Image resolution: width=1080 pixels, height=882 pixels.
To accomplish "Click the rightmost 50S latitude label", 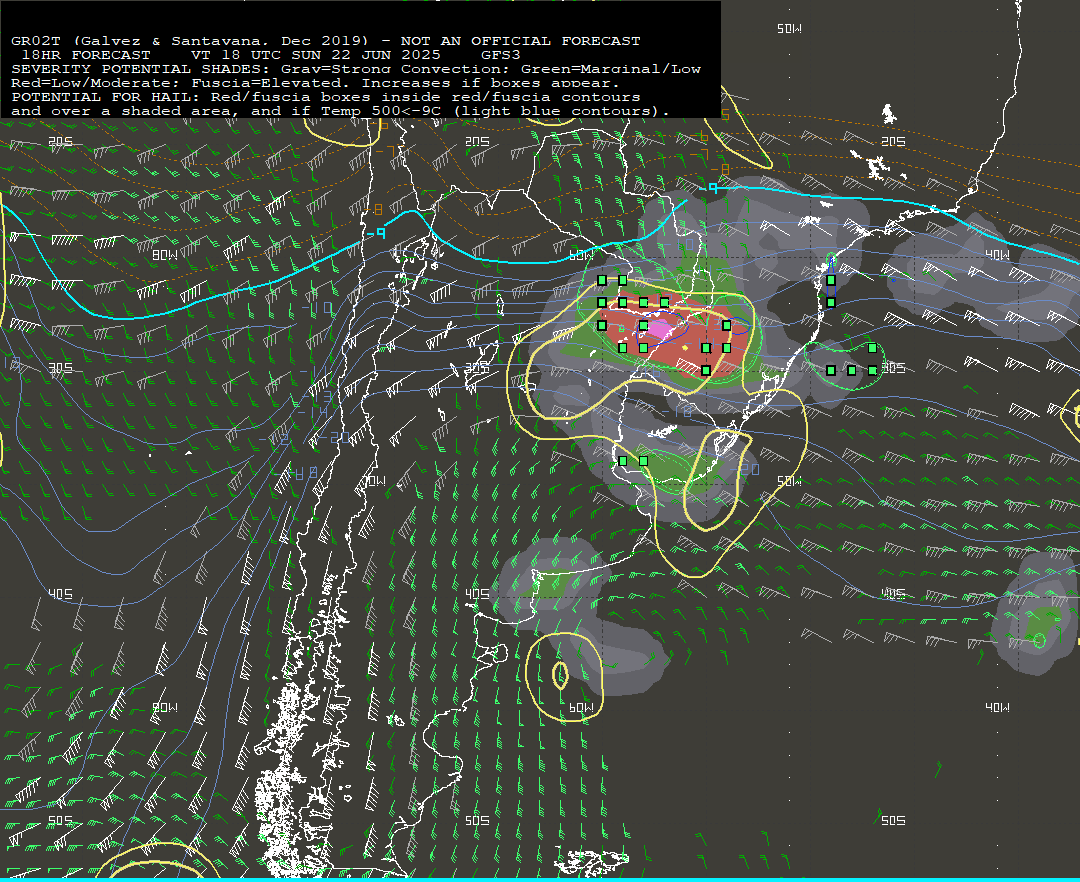I will coord(893,820).
